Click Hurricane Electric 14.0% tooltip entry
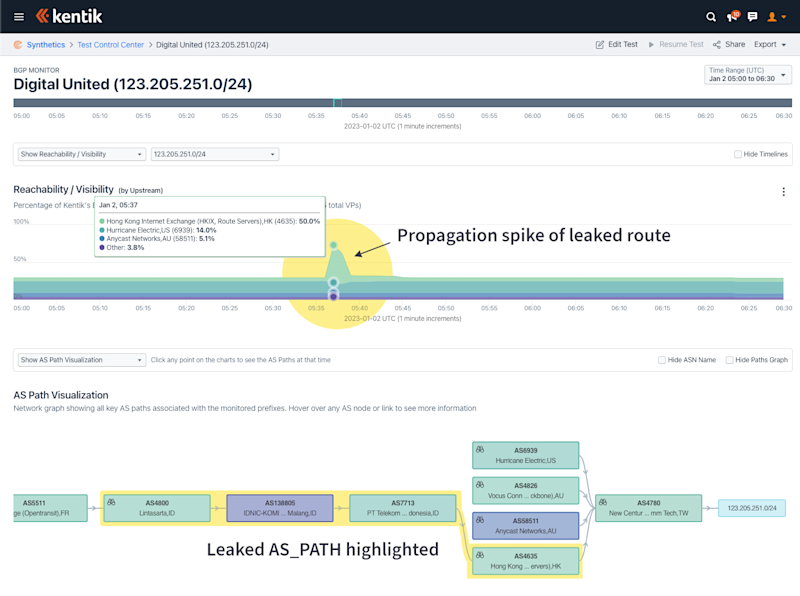The height and width of the screenshot is (596, 800). tap(158, 230)
